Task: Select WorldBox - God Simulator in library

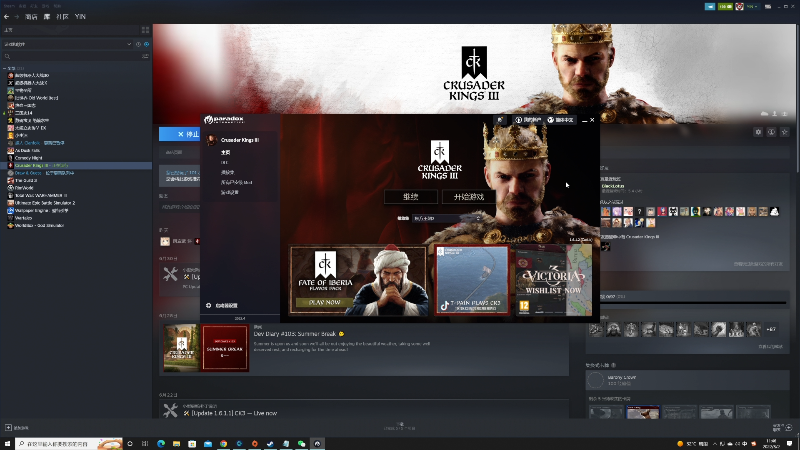Action: [x=39, y=226]
